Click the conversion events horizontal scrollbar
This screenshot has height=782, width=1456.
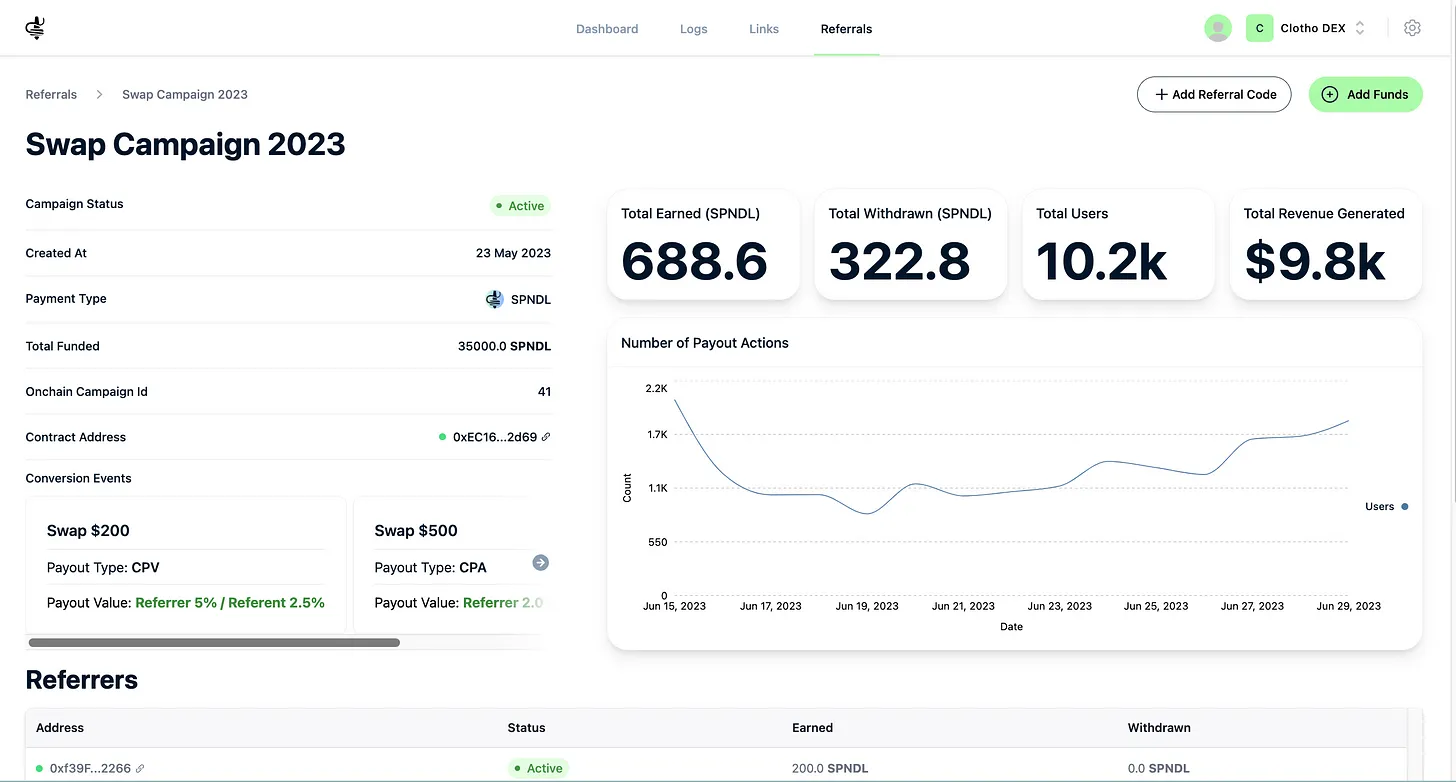point(214,643)
